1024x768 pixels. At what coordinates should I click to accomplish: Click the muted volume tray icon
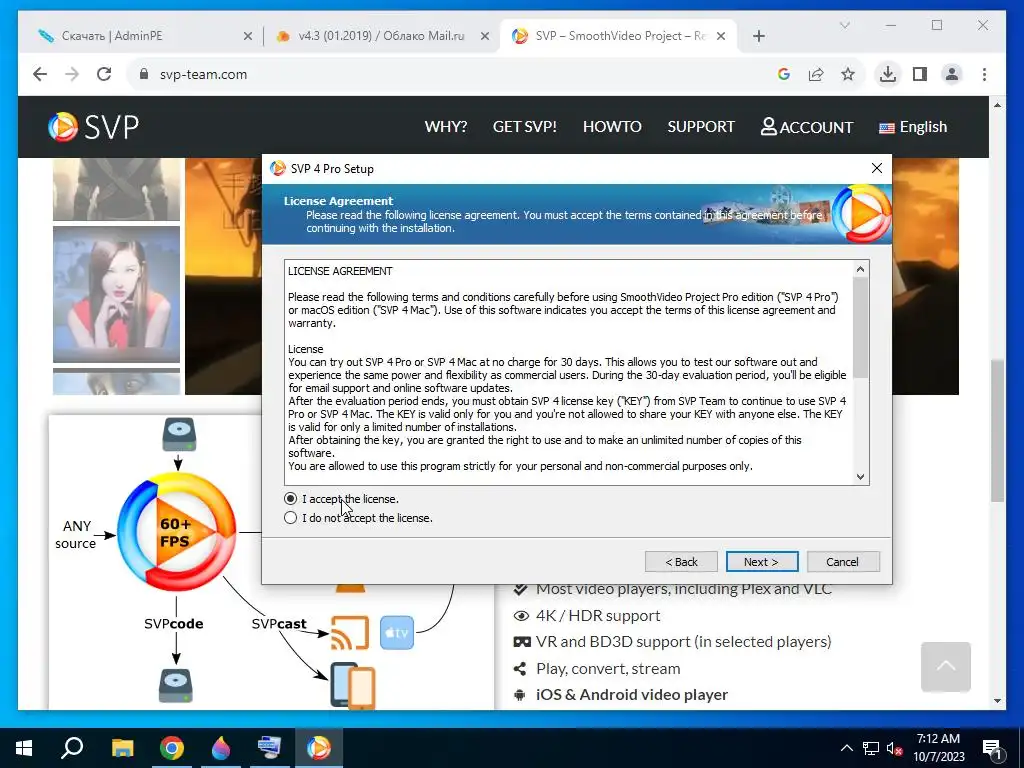[895, 748]
